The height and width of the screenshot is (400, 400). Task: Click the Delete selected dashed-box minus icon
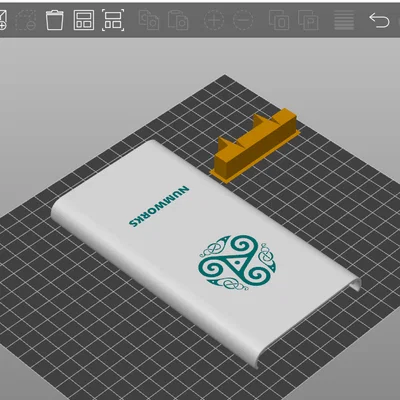[x=26, y=20]
